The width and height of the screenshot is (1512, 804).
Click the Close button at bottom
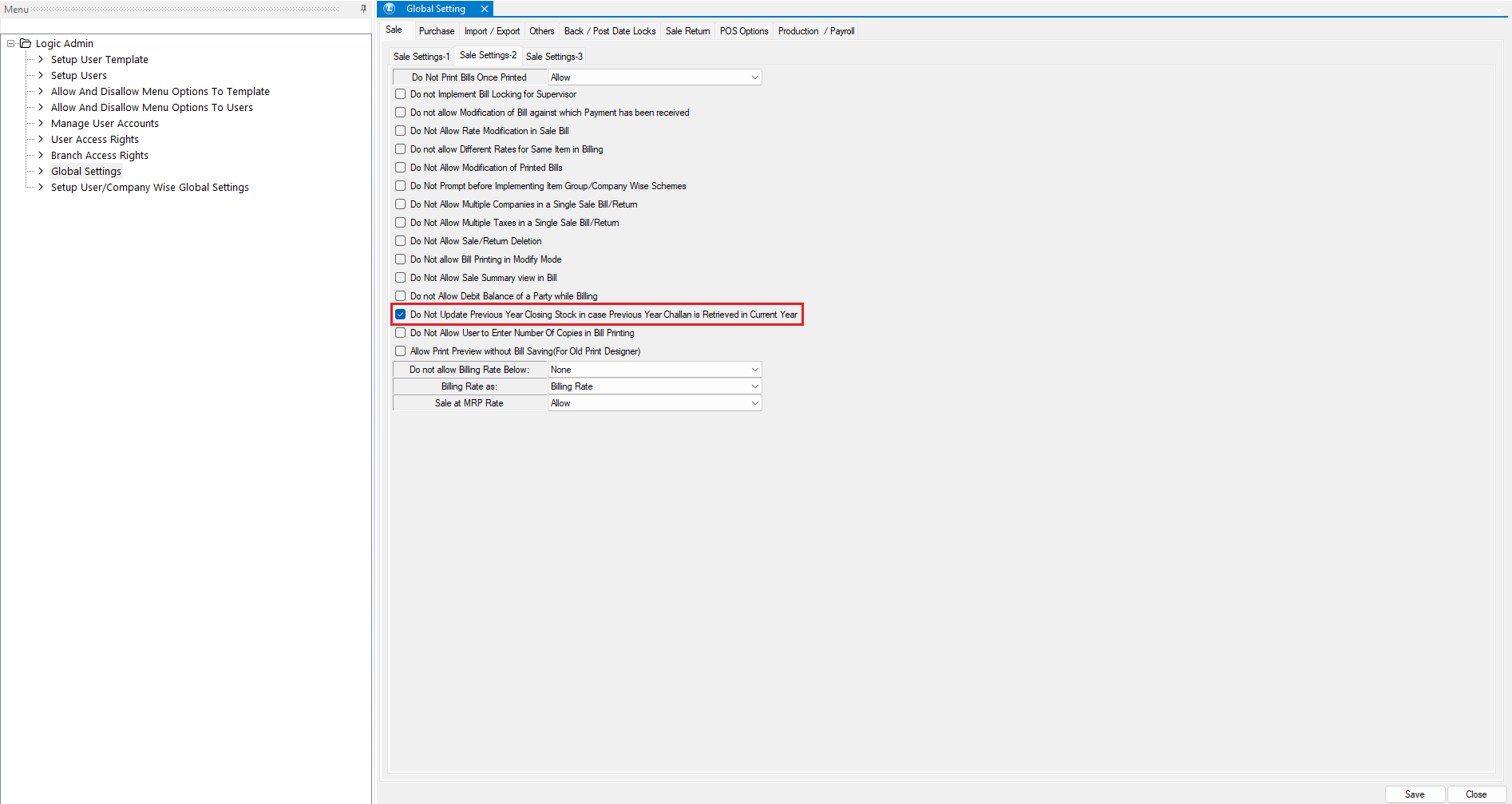tap(1476, 794)
